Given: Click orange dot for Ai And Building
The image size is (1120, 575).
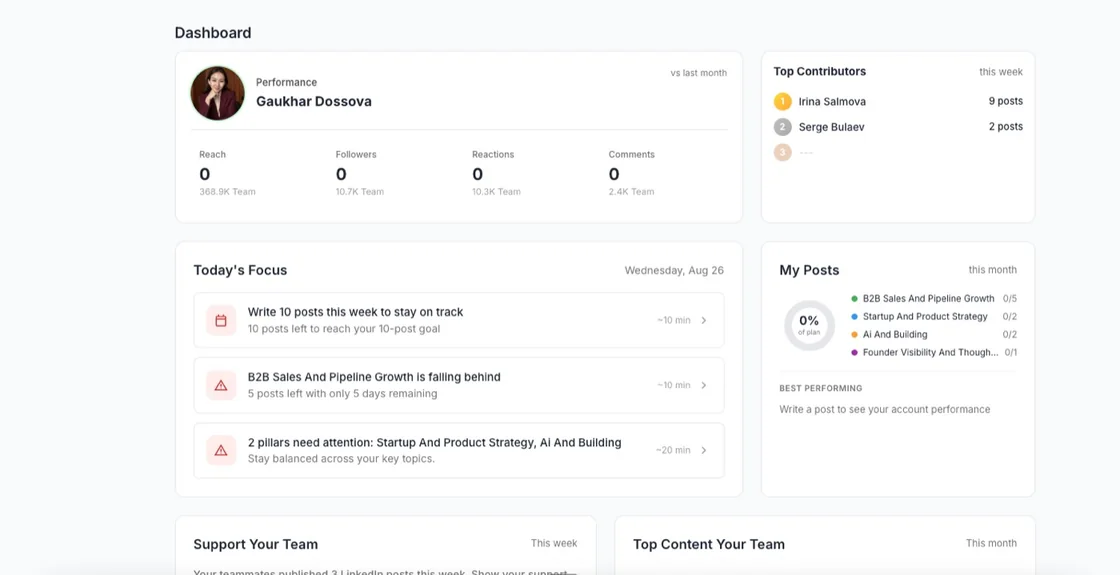Looking at the screenshot, I should (854, 334).
